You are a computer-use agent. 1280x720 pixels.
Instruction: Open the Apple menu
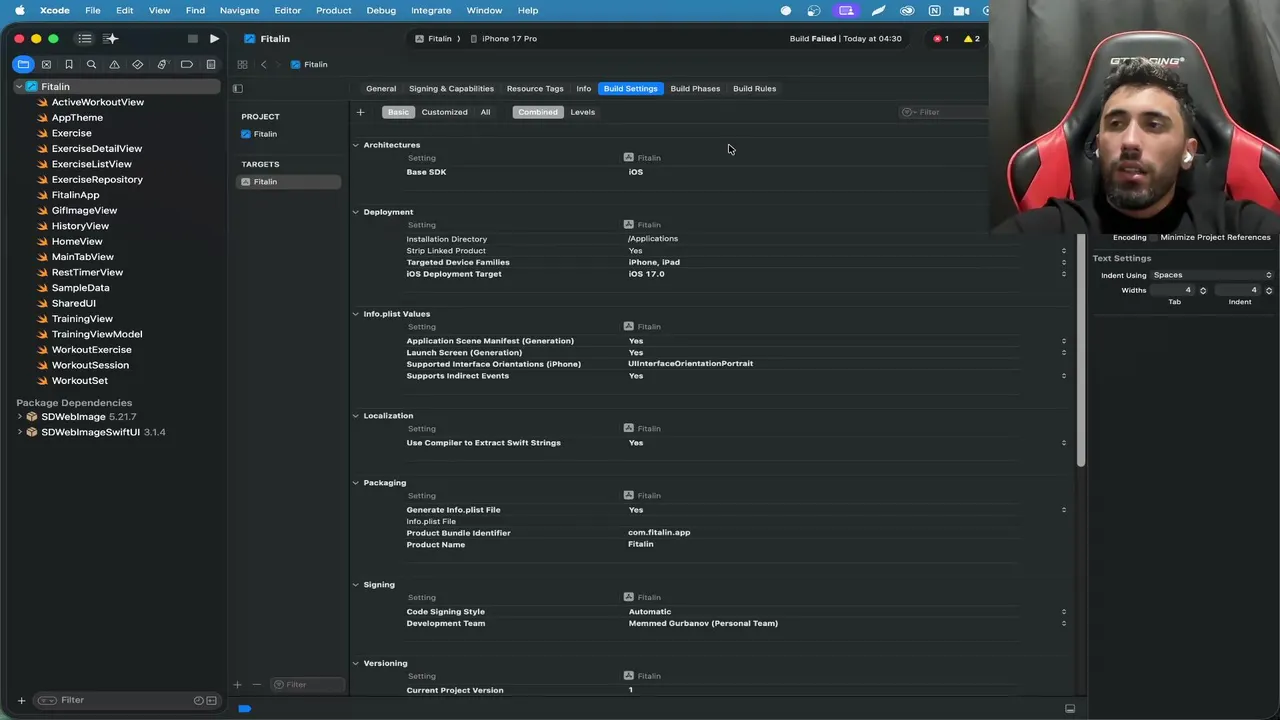[x=19, y=10]
